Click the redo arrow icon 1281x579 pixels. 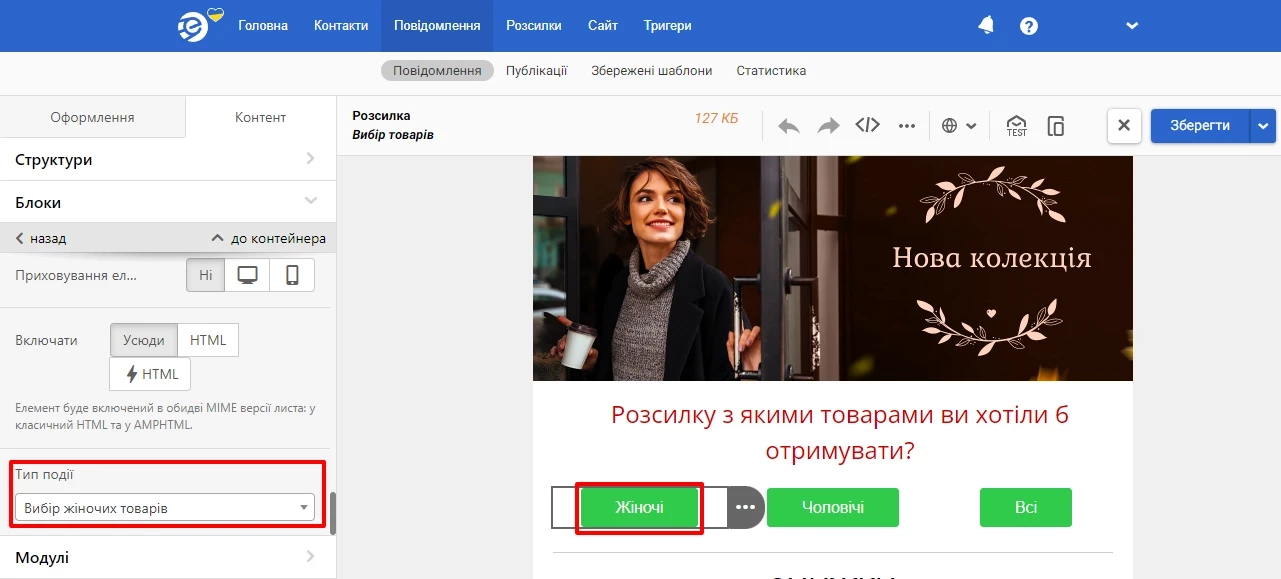pos(828,126)
